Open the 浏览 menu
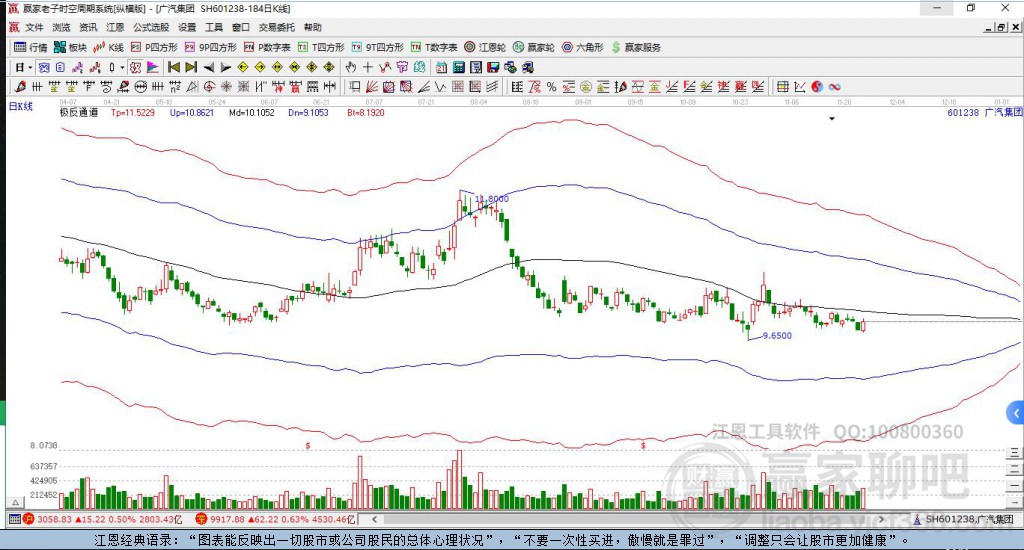 pyautogui.click(x=61, y=27)
